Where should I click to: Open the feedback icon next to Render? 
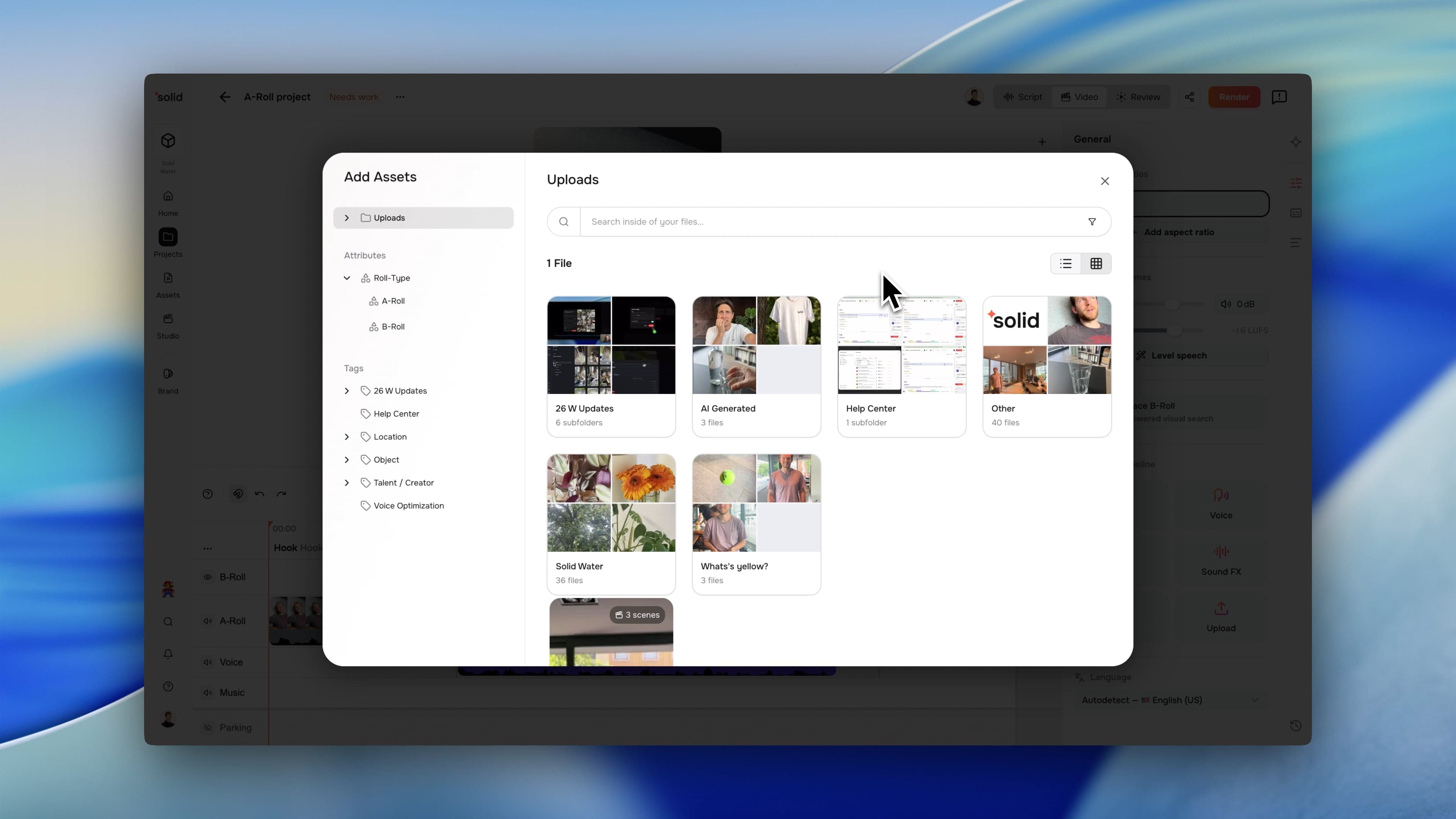(x=1279, y=97)
